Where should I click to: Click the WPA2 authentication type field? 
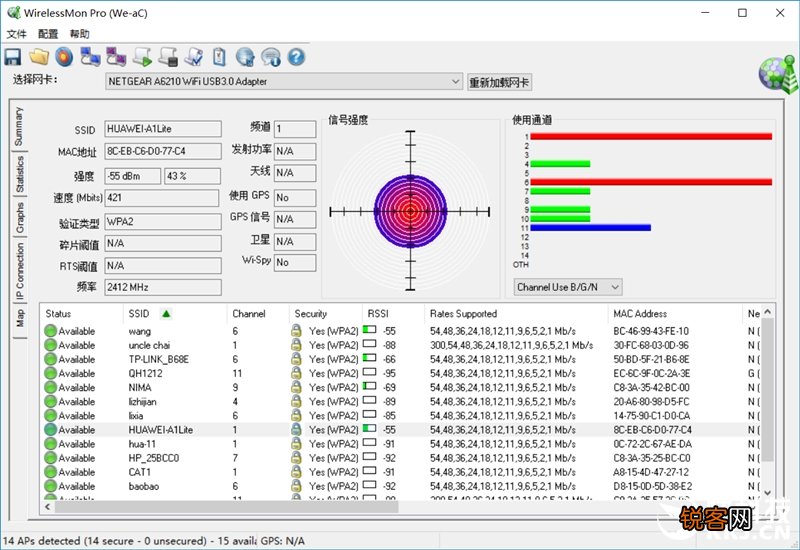point(163,222)
